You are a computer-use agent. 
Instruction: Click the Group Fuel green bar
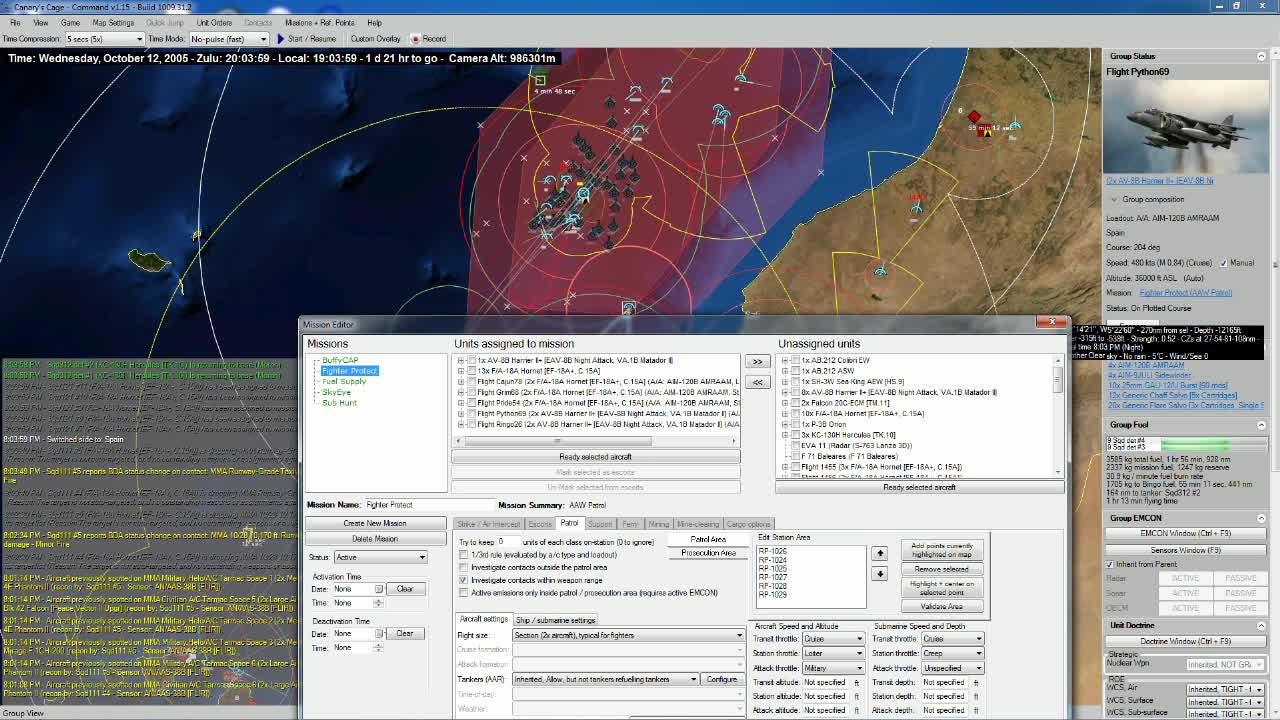(x=1195, y=443)
